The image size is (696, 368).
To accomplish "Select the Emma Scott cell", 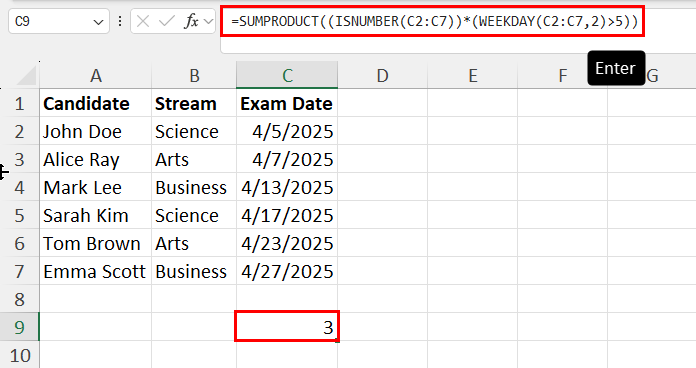I will click(95, 271).
